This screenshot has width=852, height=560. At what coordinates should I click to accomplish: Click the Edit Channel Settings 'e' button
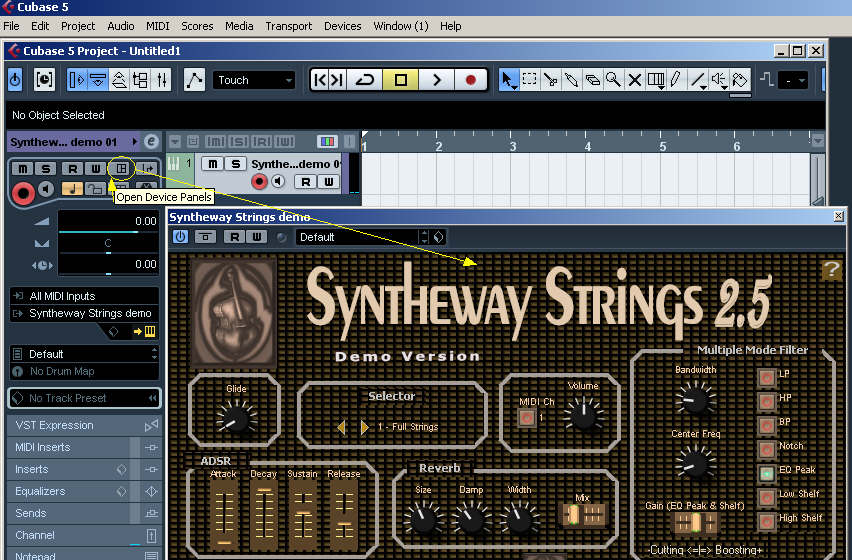tap(151, 142)
